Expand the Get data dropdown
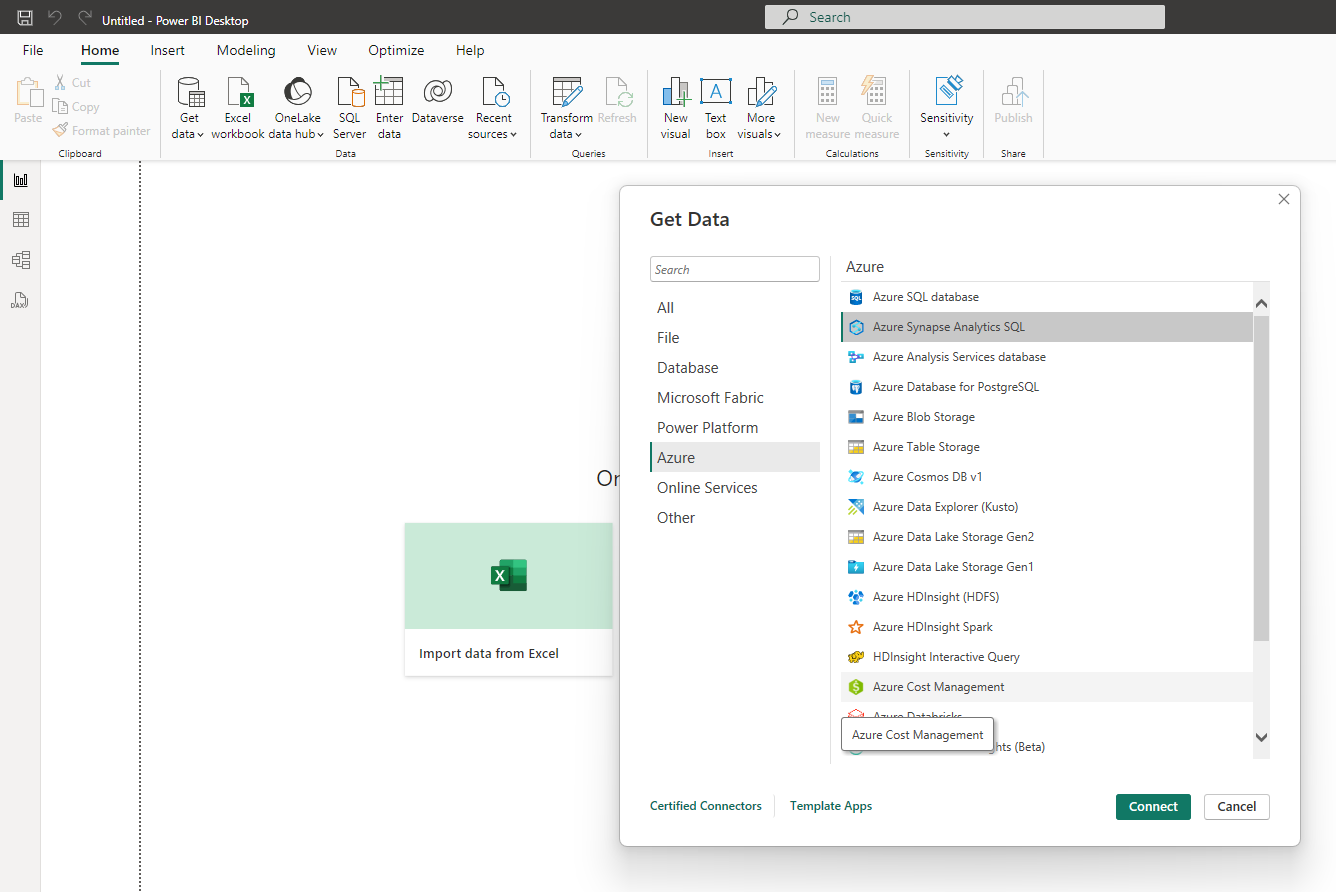The width and height of the screenshot is (1336, 892). pyautogui.click(x=188, y=134)
